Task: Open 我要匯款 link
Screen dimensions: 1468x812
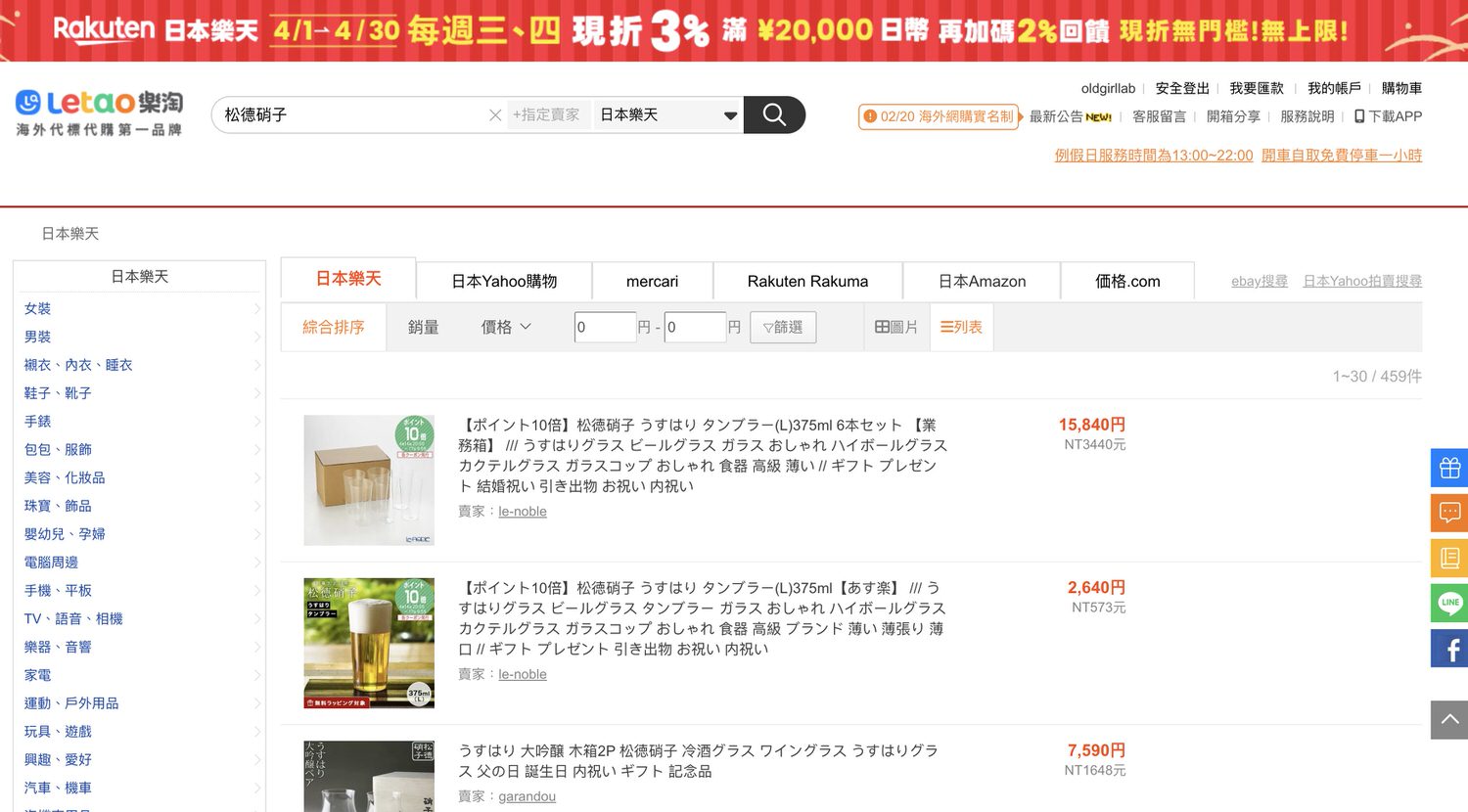Action: coord(1257,88)
